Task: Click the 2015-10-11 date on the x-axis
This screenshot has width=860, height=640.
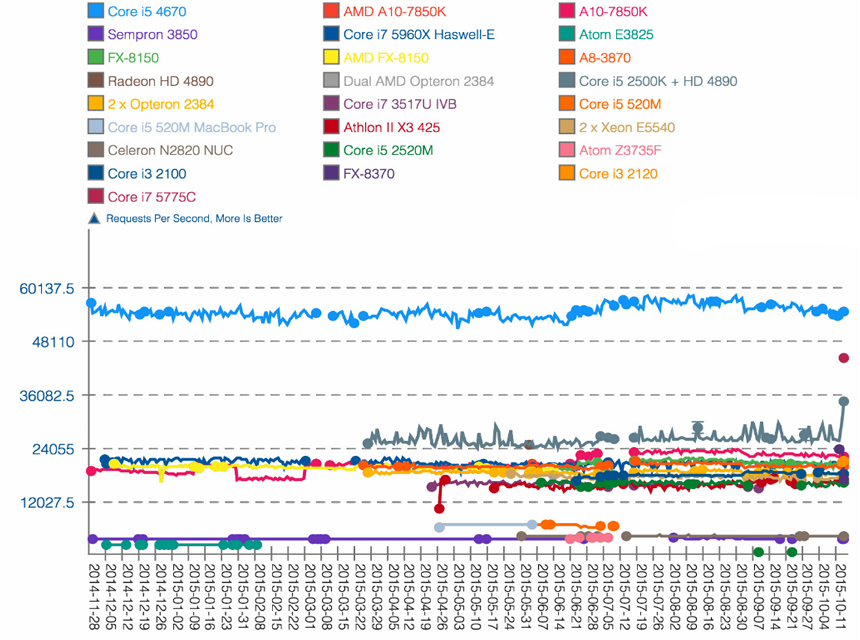Action: point(840,597)
